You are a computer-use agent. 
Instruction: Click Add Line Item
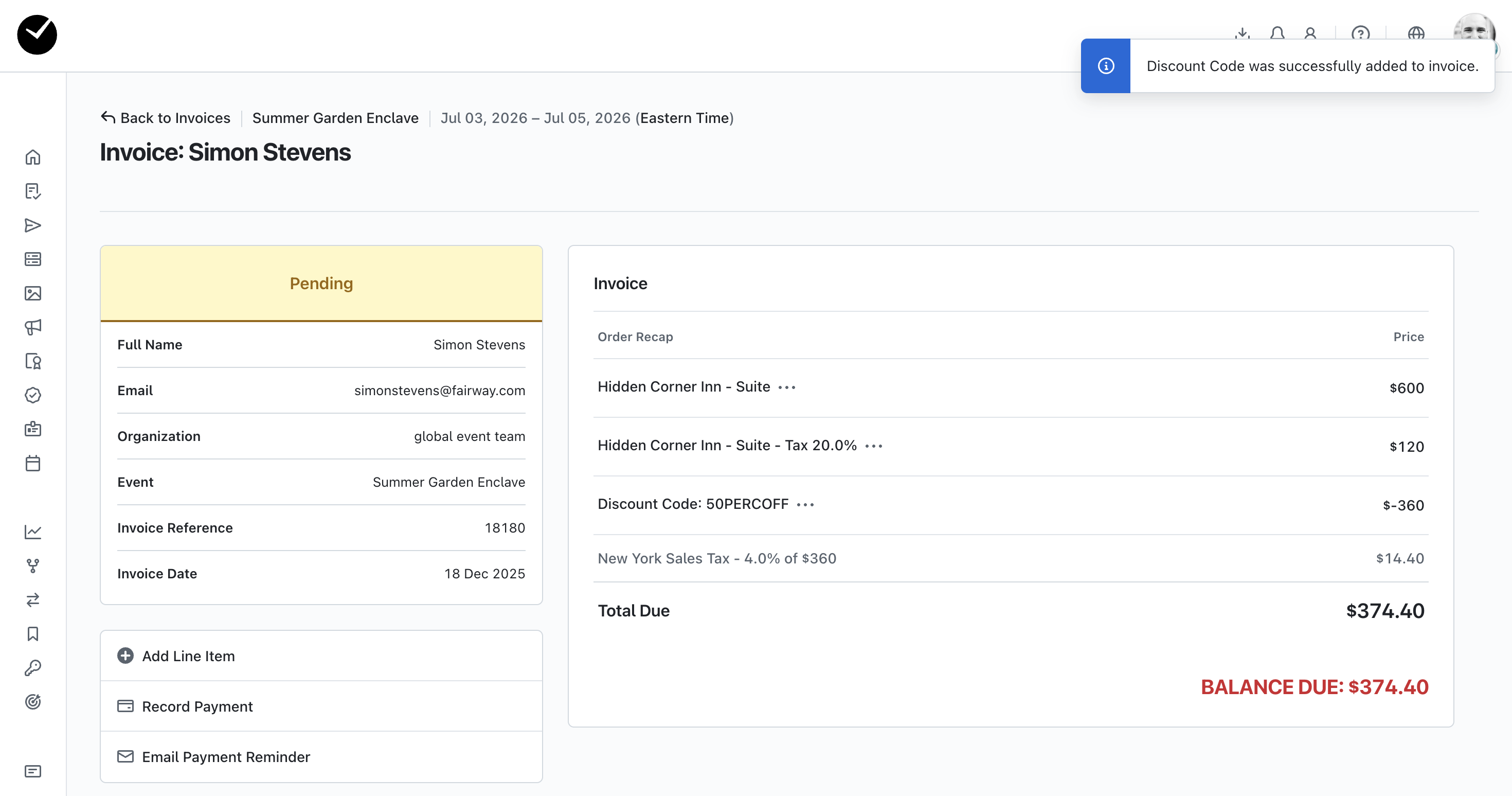[x=188, y=656]
